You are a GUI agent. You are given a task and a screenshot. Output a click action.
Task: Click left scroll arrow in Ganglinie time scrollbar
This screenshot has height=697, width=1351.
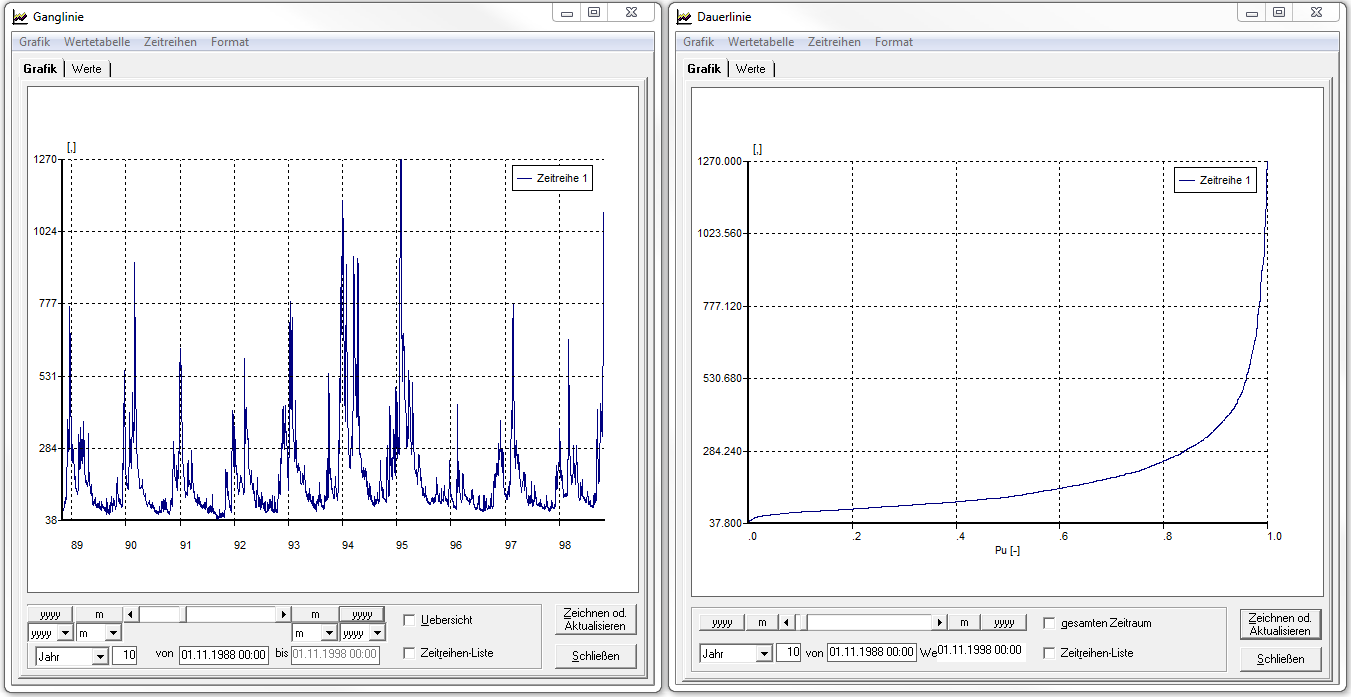coord(130,614)
